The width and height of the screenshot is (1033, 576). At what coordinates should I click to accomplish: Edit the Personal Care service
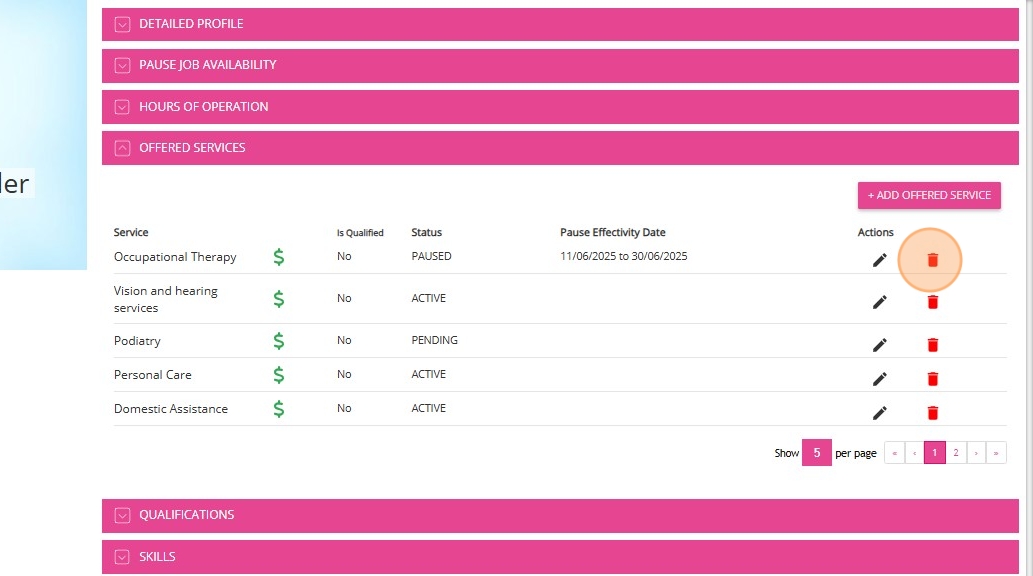[x=879, y=379]
